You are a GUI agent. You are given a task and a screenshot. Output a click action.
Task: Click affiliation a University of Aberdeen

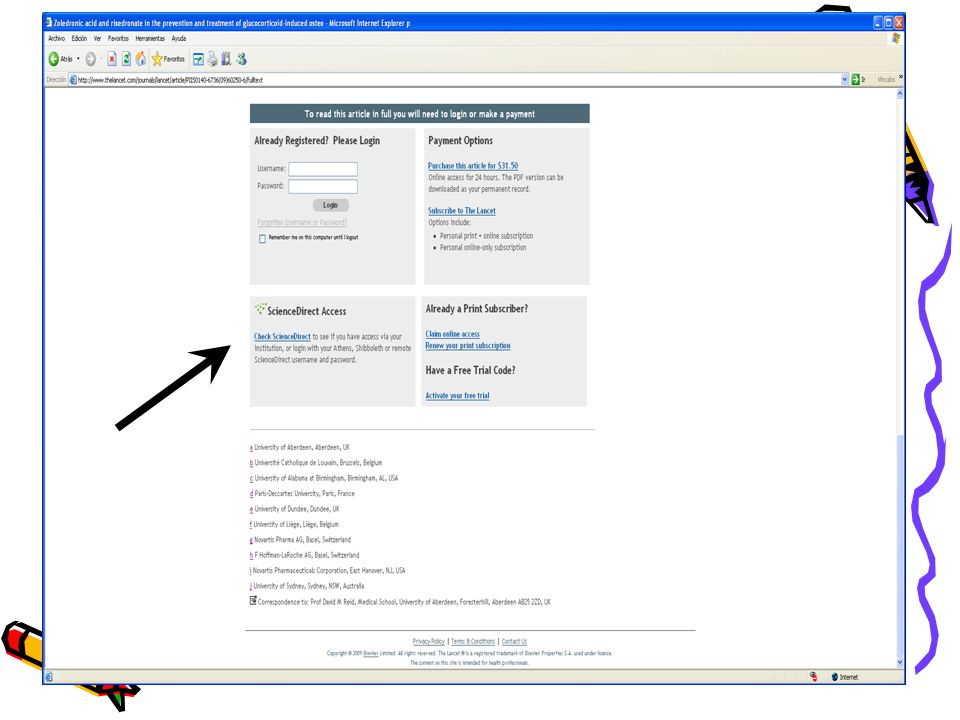[251, 448]
